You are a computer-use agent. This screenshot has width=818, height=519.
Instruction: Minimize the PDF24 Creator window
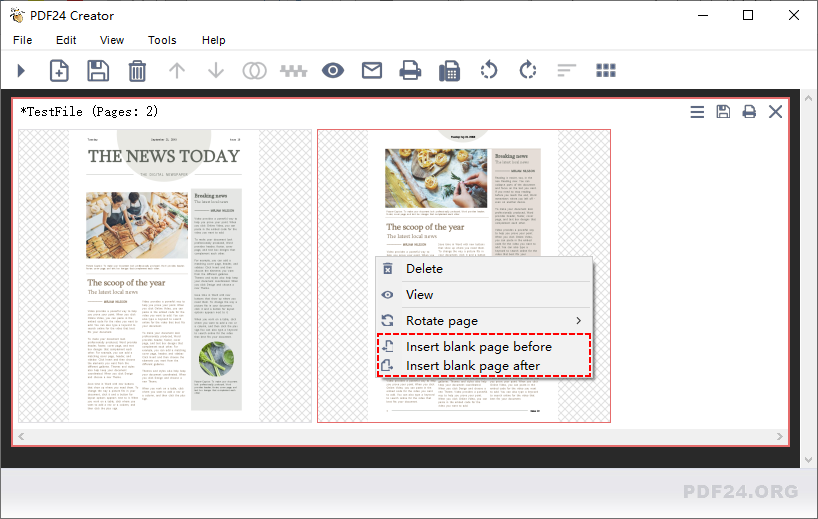tap(703, 15)
